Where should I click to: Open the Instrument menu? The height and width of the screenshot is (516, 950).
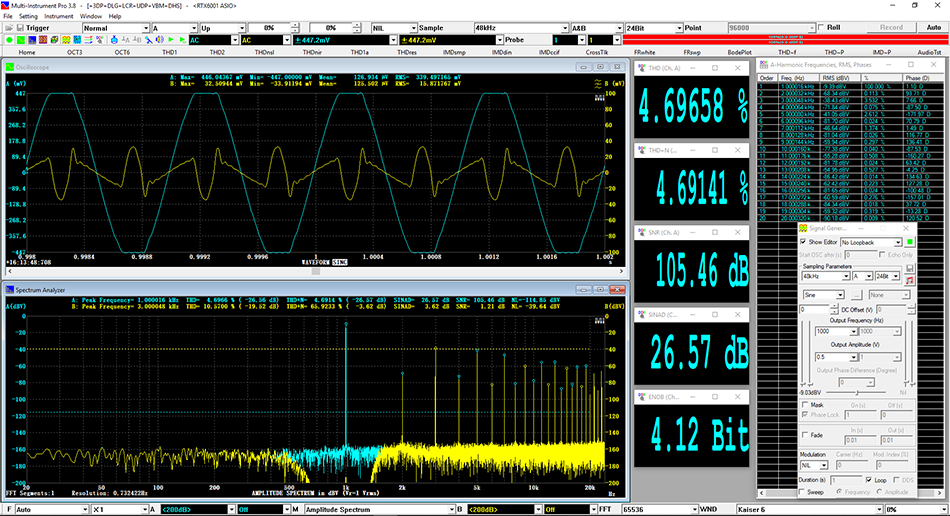tap(59, 16)
